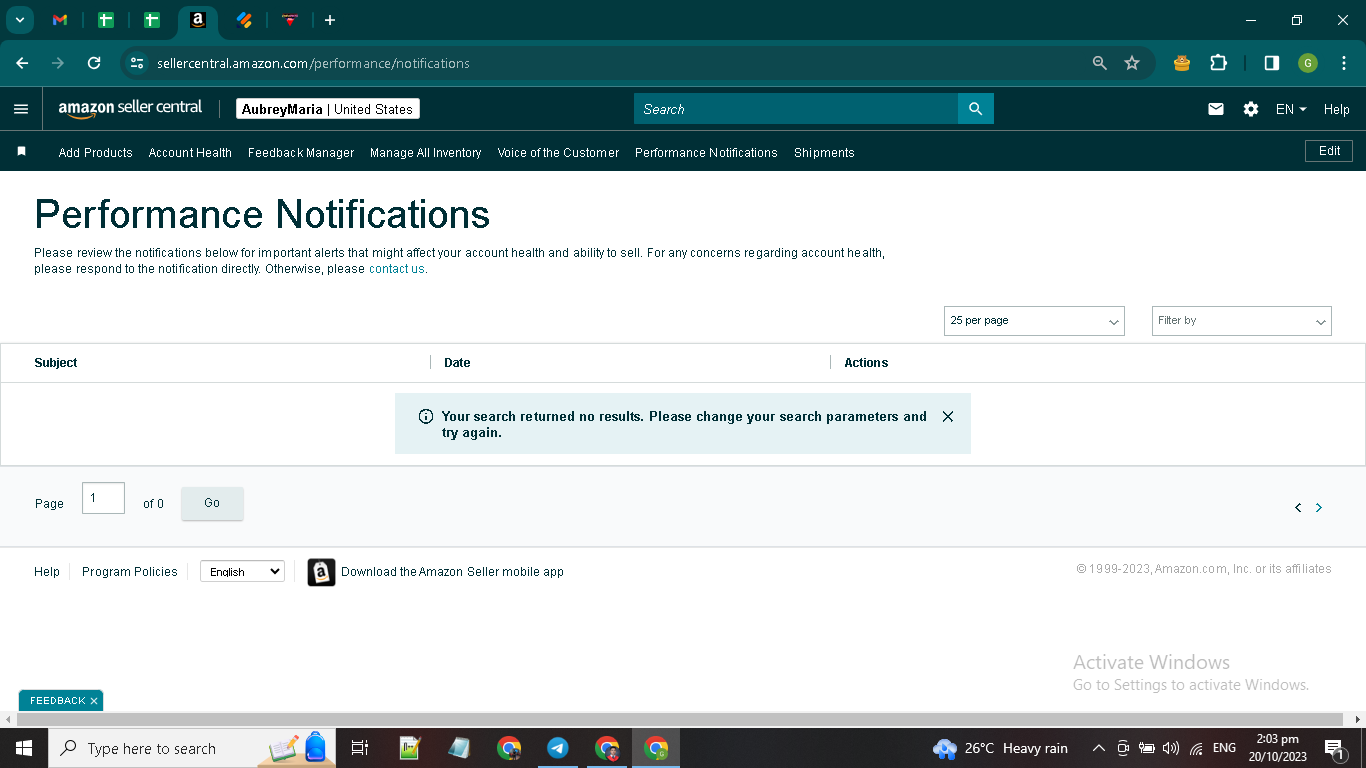Screen dimensions: 1366x768
Task: Open the volume control in tray
Action: pos(1171,748)
